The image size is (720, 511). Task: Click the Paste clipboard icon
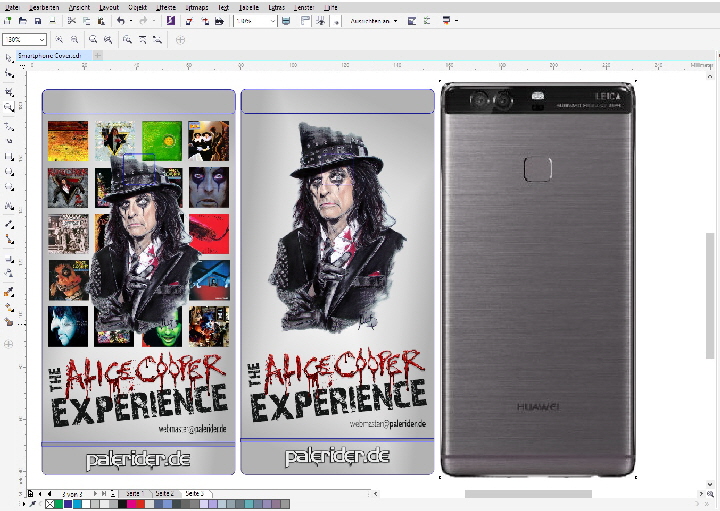101,21
